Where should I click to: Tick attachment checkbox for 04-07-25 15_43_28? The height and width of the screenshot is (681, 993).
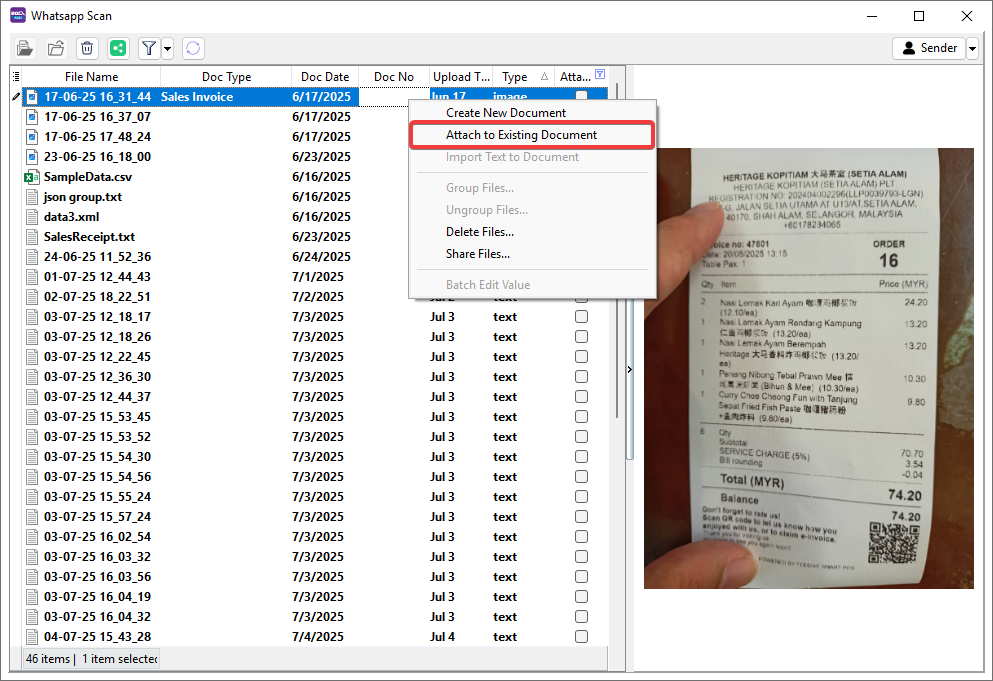[581, 637]
